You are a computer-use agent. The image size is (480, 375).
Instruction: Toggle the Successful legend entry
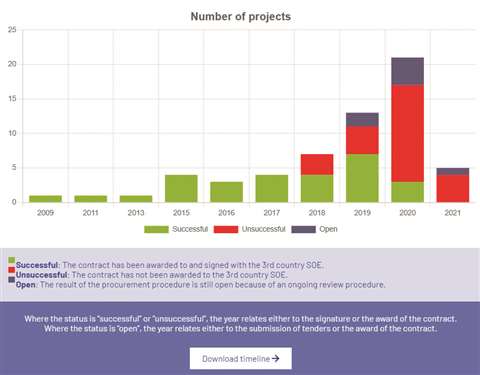click(x=176, y=229)
